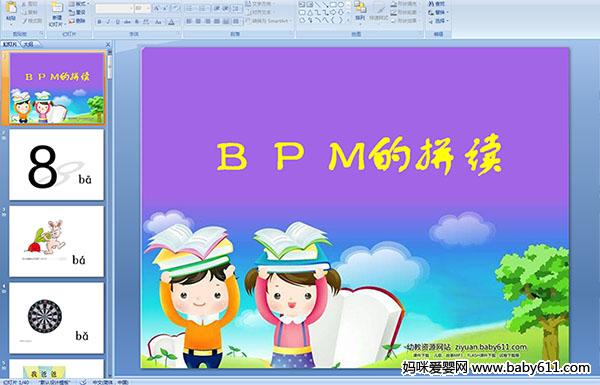
Task: Click the Align Text (对齐文本) icon
Action: click(248, 12)
